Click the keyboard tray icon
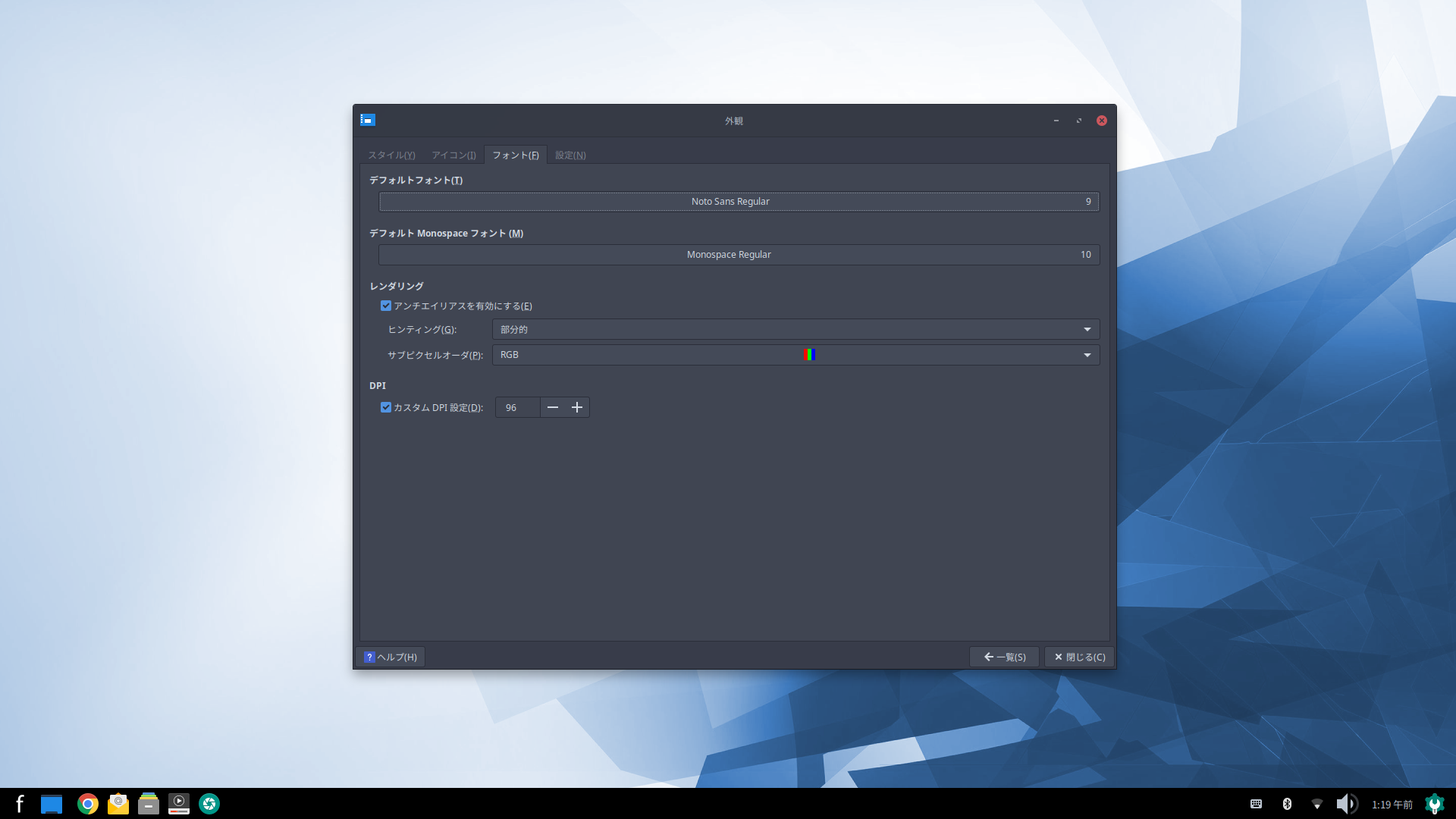 pyautogui.click(x=1256, y=804)
